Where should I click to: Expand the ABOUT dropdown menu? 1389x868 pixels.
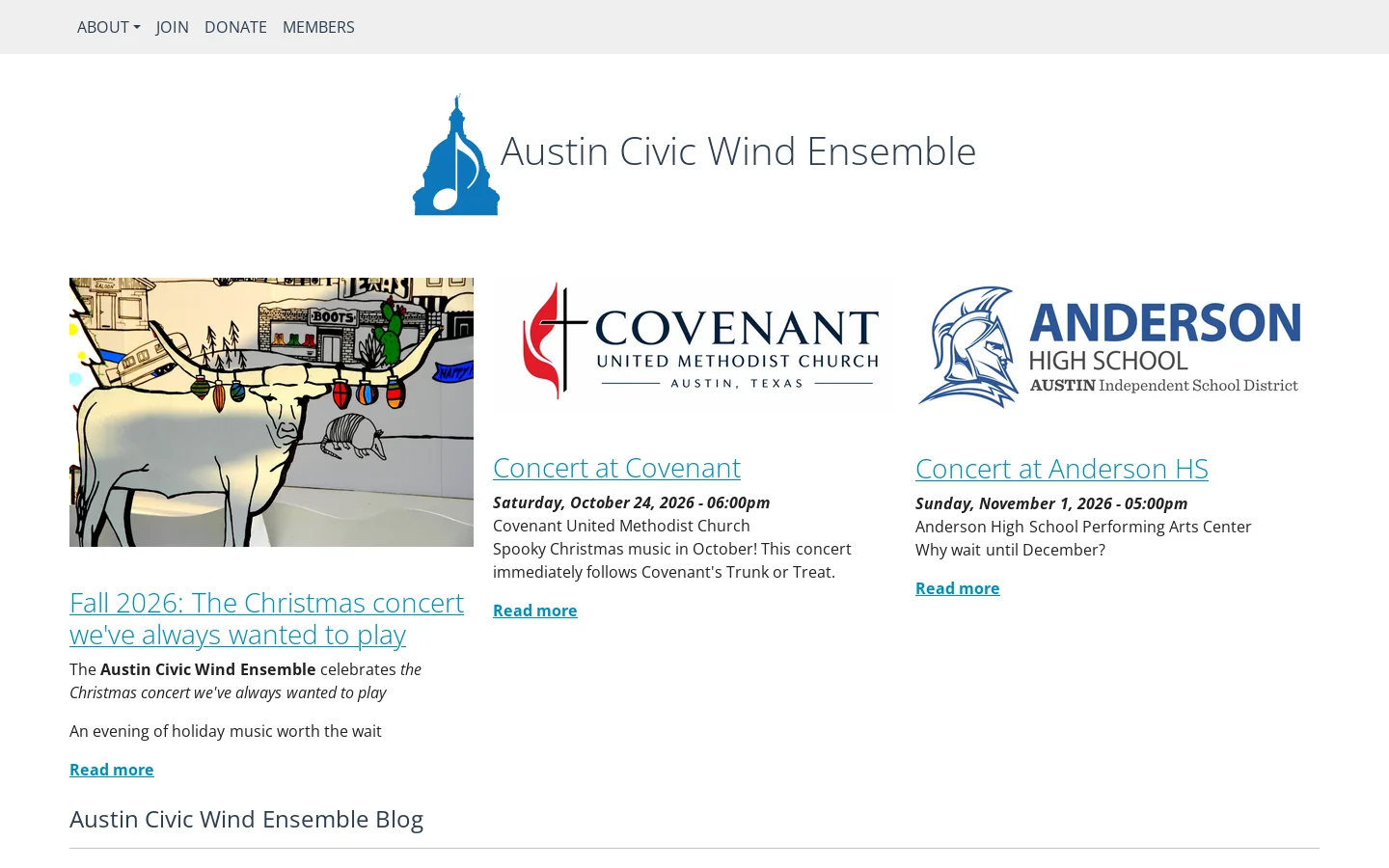[108, 27]
